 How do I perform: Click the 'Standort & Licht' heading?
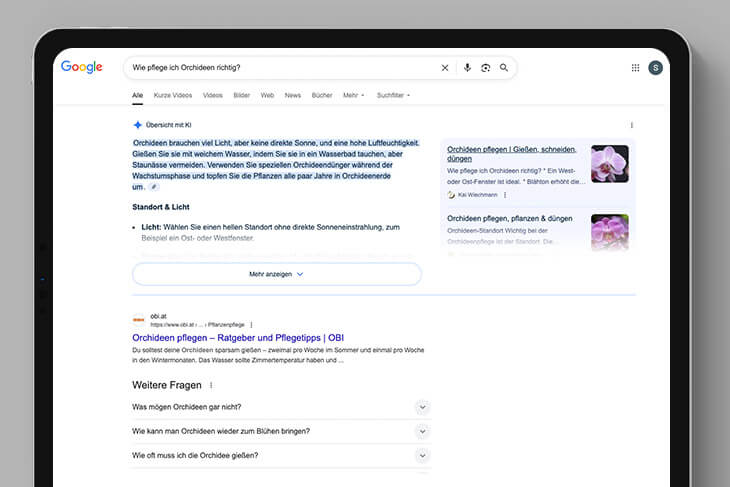click(161, 207)
